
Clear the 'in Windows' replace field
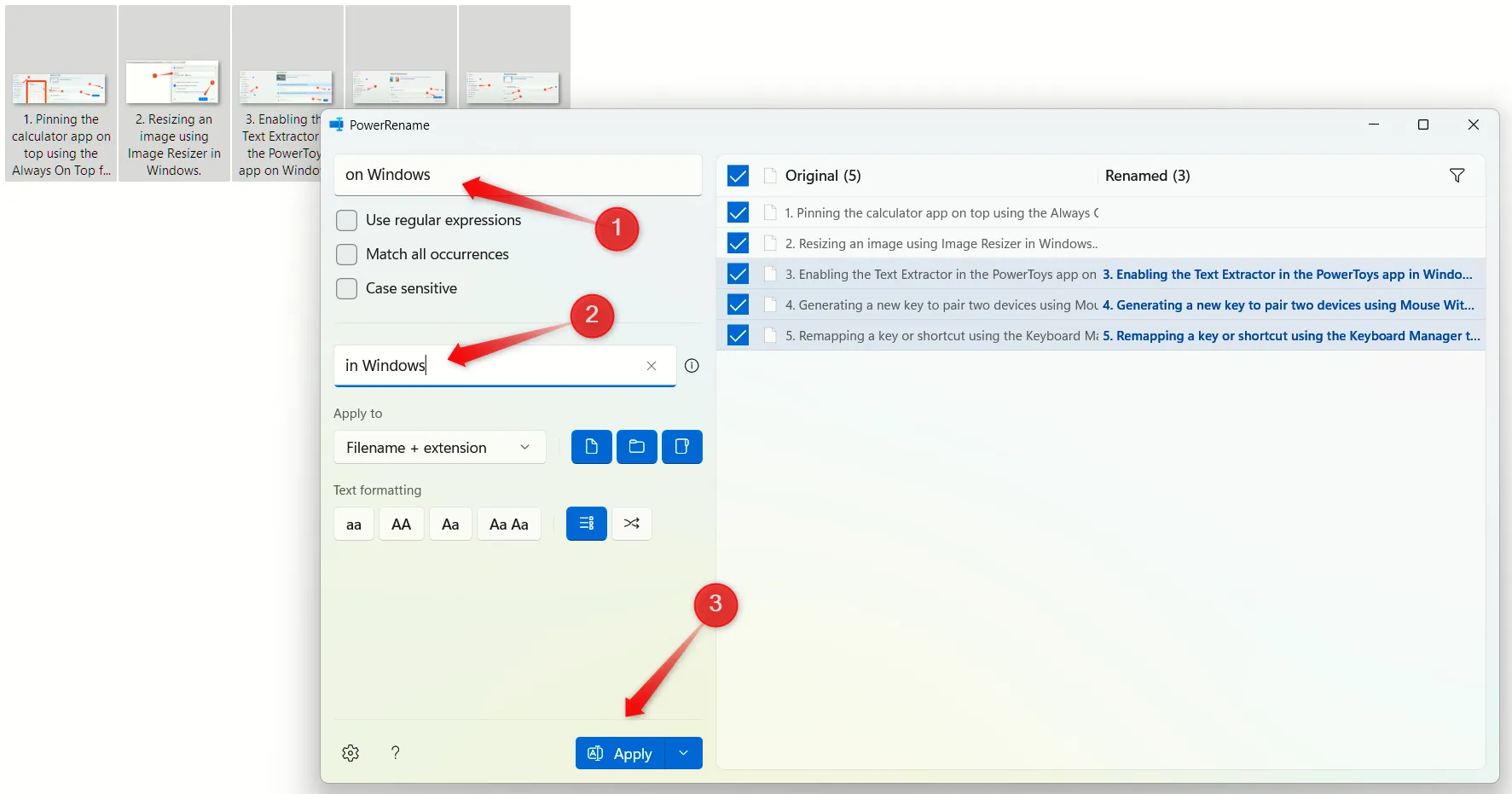652,366
